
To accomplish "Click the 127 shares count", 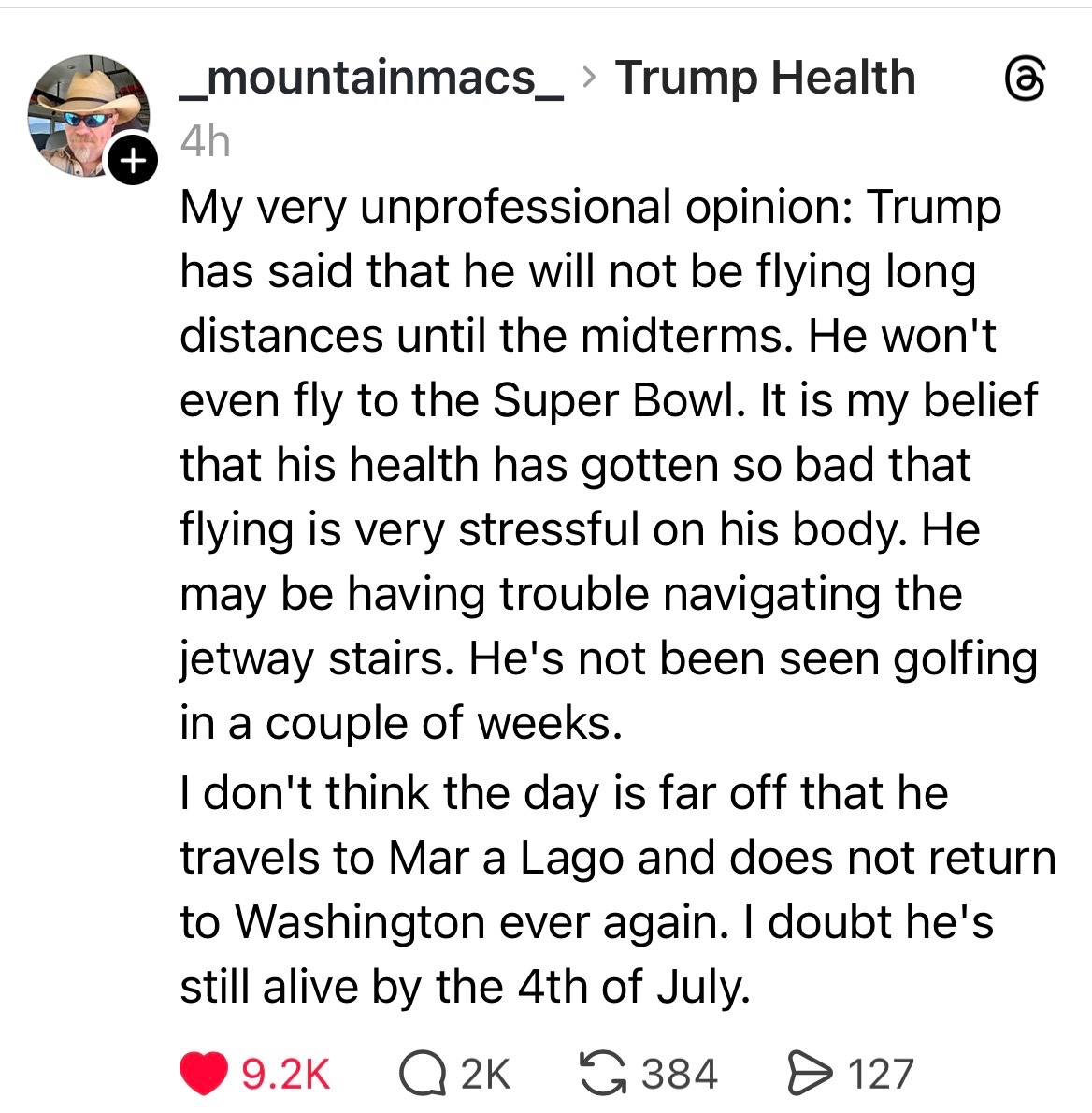I will pyautogui.click(x=880, y=1074).
